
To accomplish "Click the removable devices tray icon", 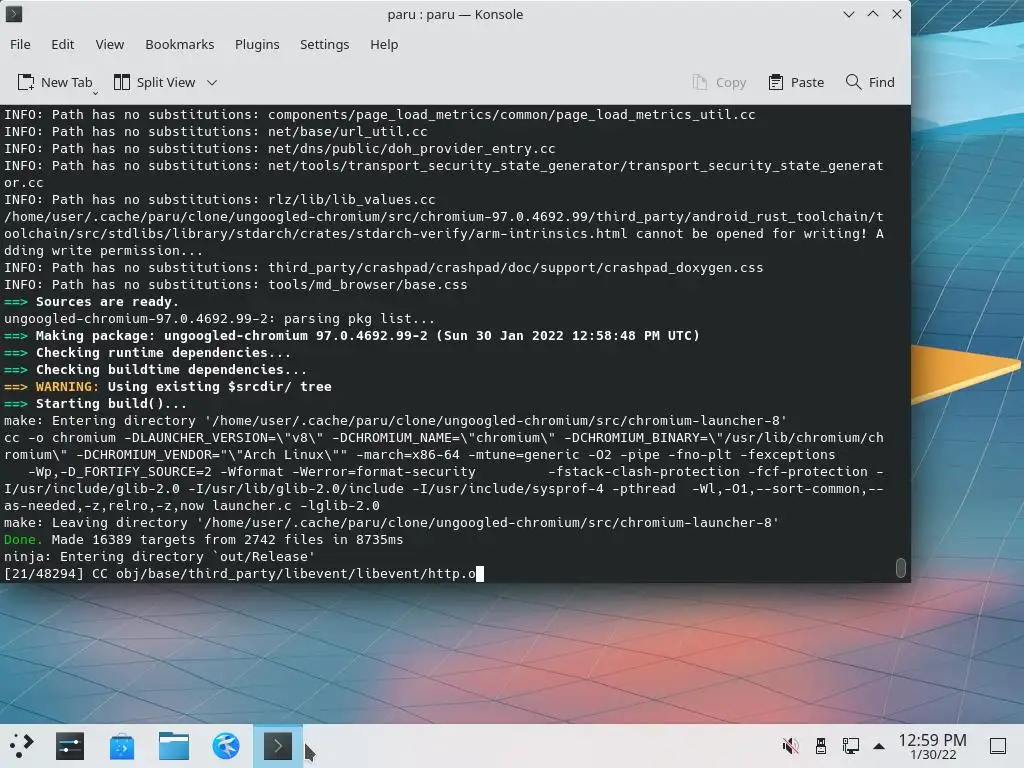I will (x=820, y=746).
